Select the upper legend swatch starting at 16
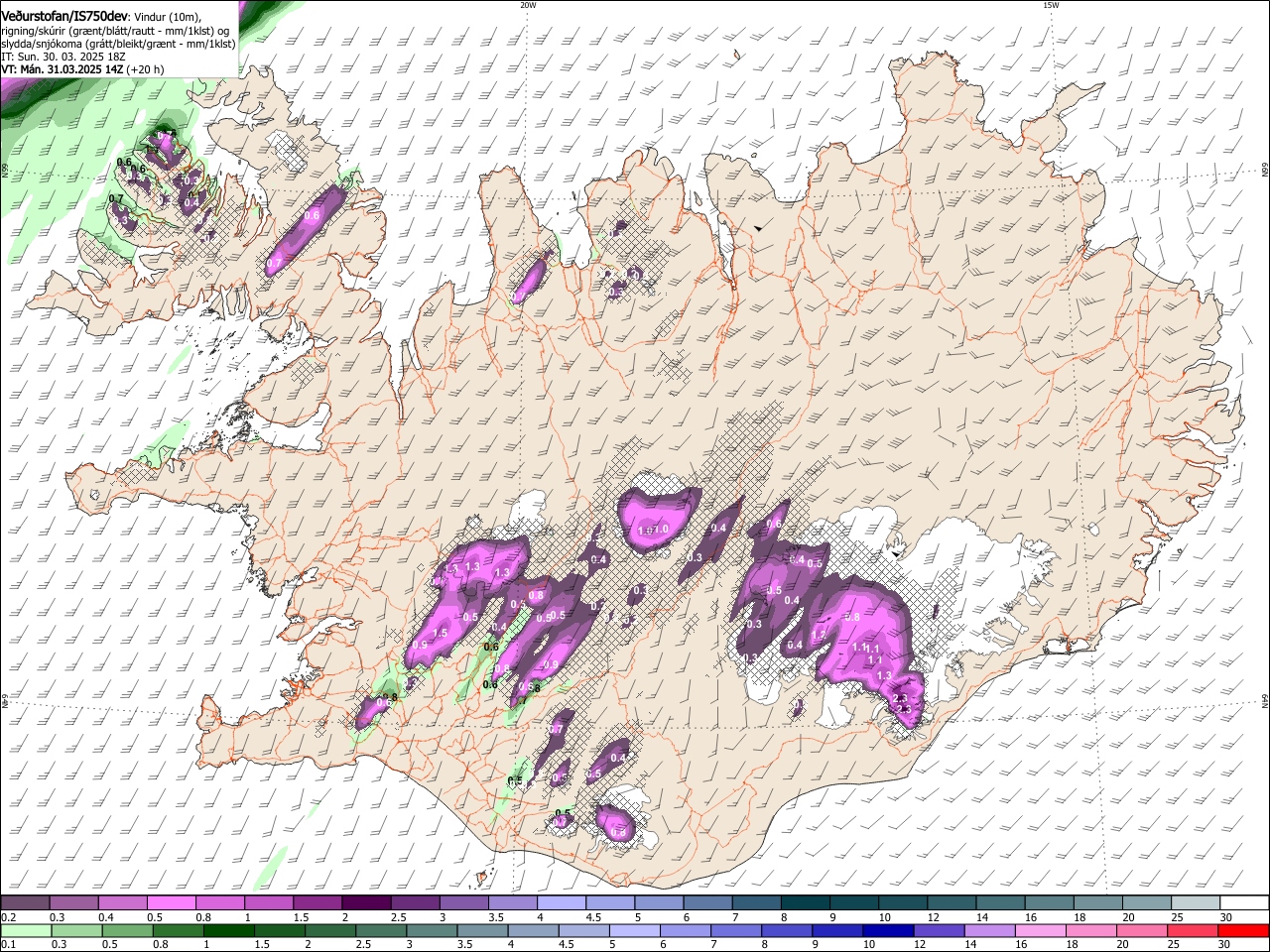 point(1049,903)
